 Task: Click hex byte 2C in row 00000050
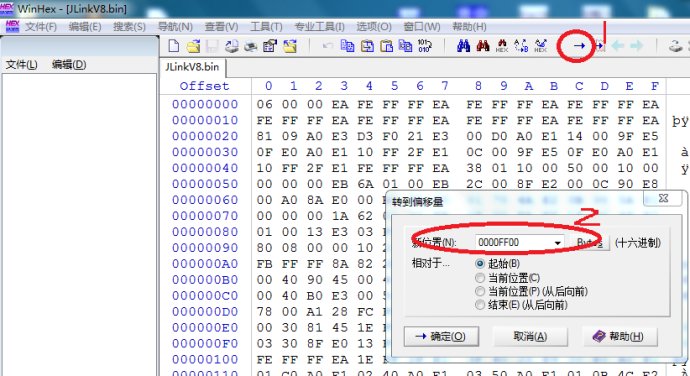point(474,184)
